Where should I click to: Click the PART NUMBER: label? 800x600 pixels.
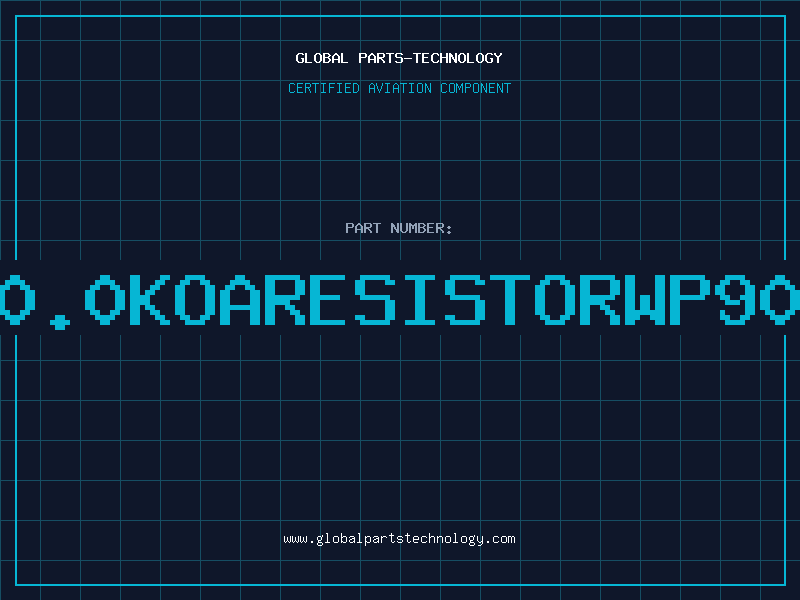coord(398,228)
